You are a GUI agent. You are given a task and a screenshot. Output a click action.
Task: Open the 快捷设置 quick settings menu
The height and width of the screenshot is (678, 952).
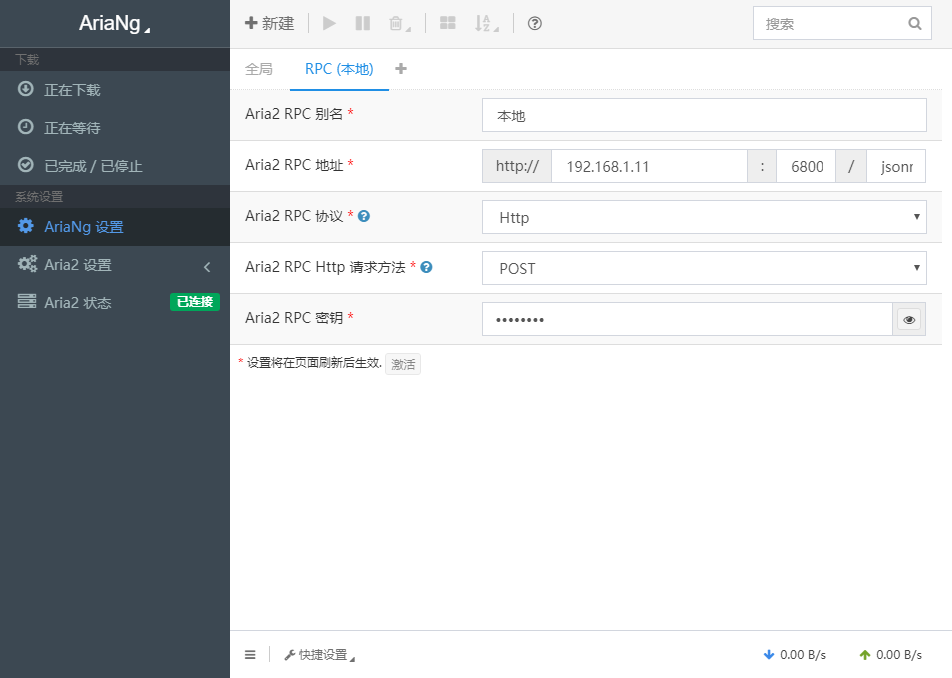tap(319, 655)
